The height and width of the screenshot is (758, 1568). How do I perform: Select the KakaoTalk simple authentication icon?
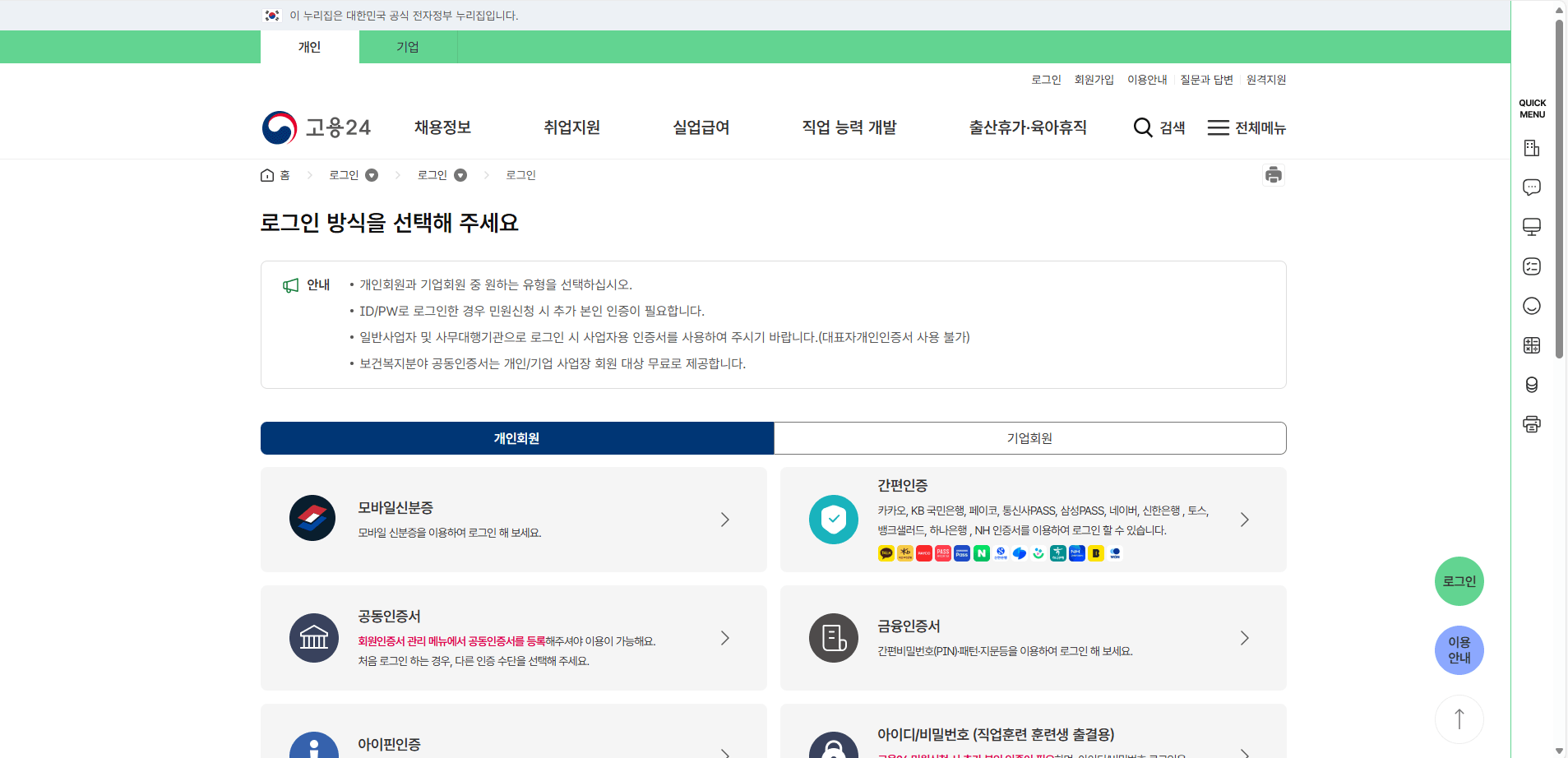pos(886,552)
